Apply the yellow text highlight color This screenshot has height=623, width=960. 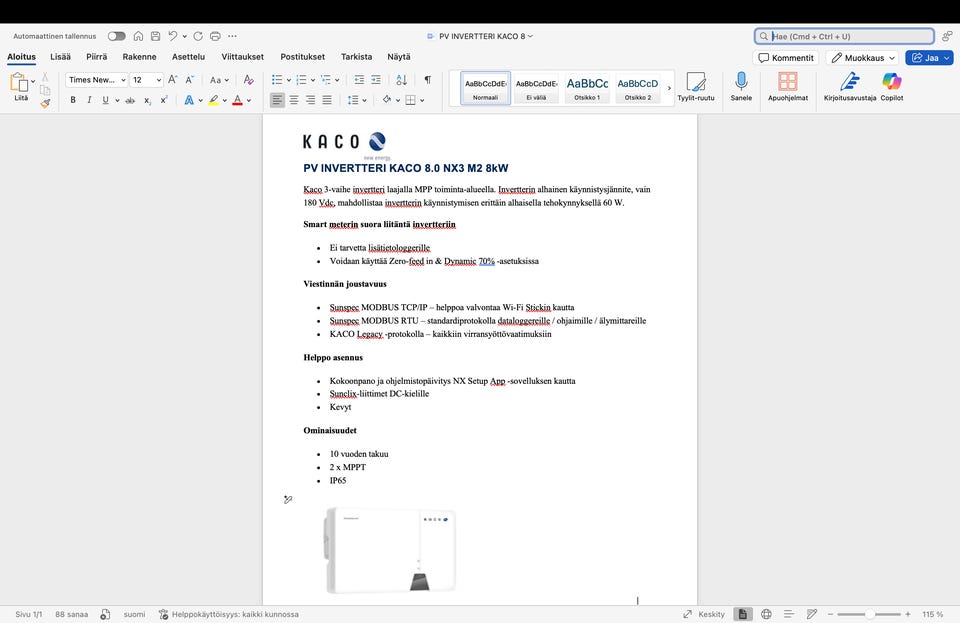(x=213, y=100)
